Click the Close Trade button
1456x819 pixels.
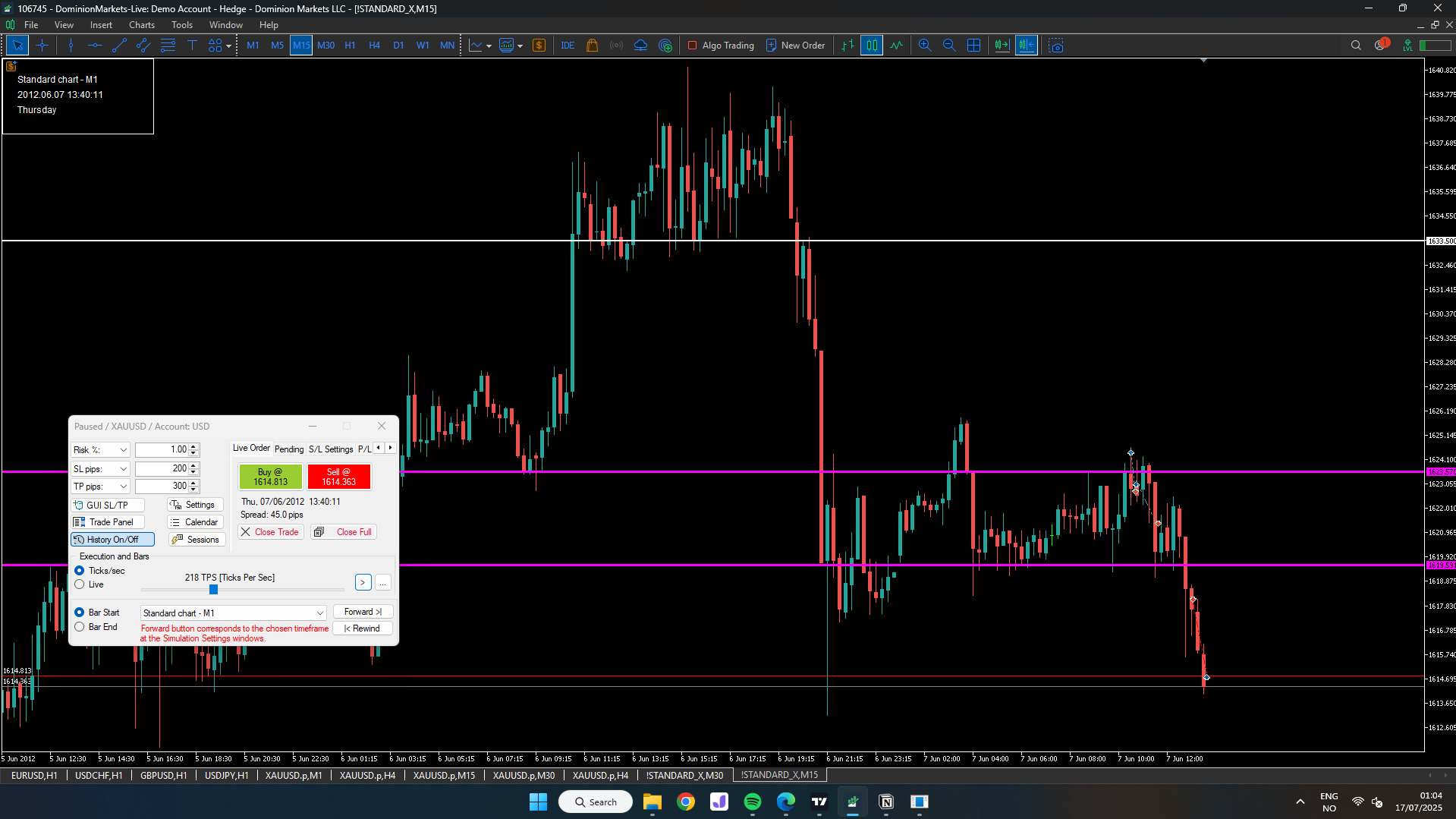(x=270, y=532)
